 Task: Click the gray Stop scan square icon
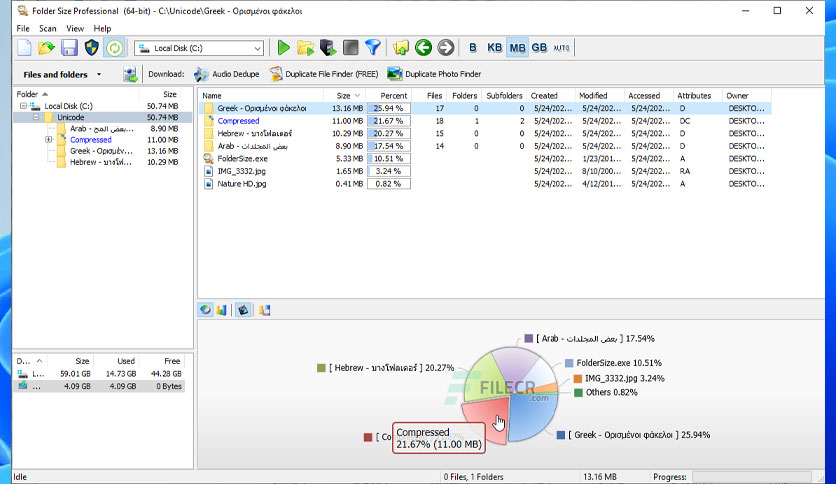(350, 48)
